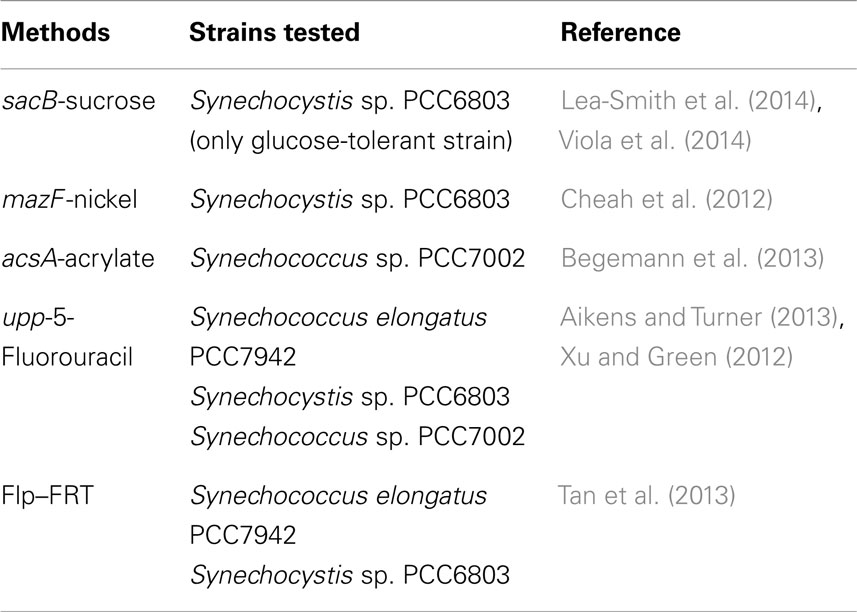Open the Lea-Smith et al. (2014) reference
This screenshot has height=612, width=857.
pyautogui.click(x=689, y=101)
